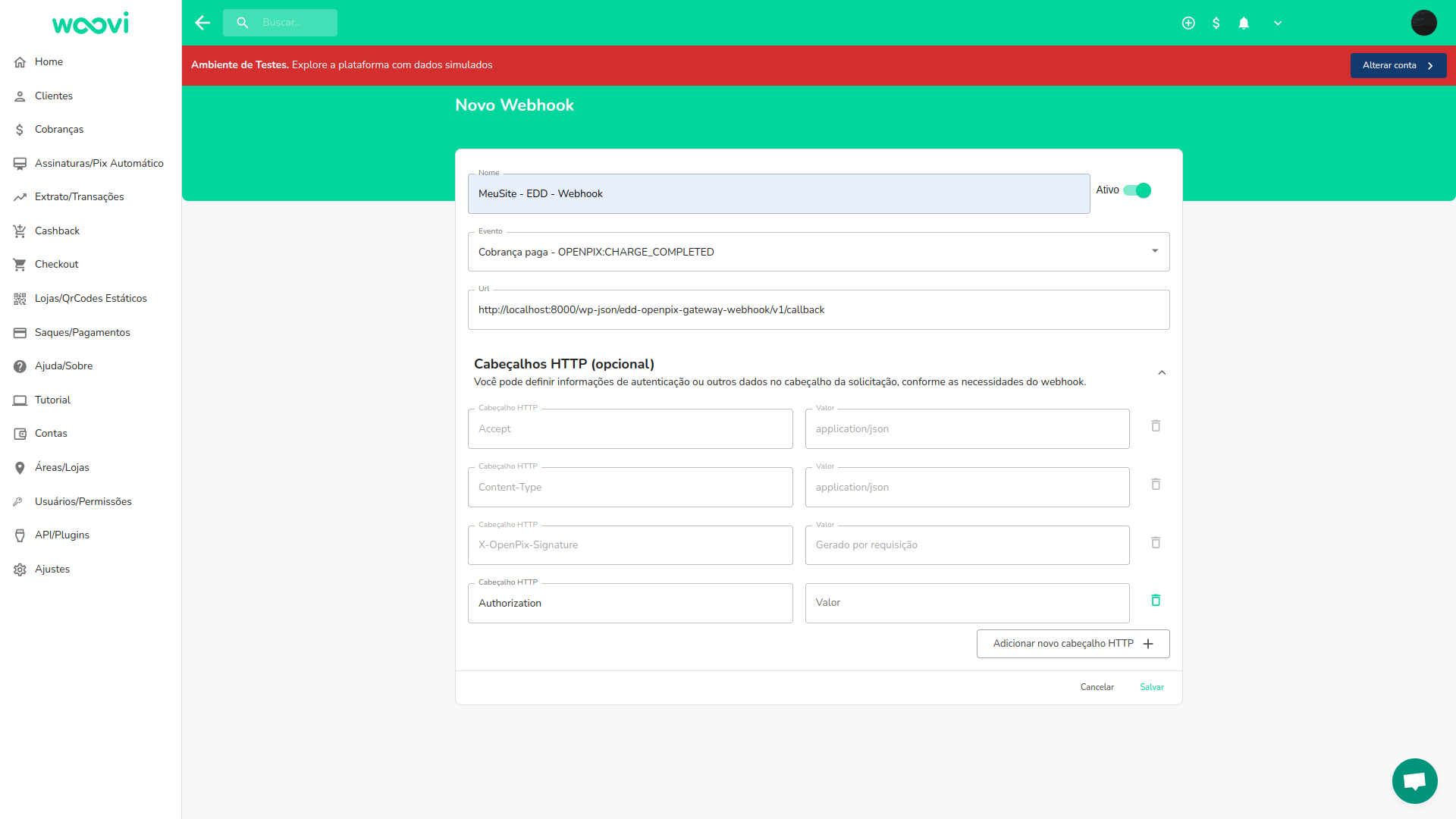
Task: Navigate to Home in the sidebar
Action: (x=49, y=61)
